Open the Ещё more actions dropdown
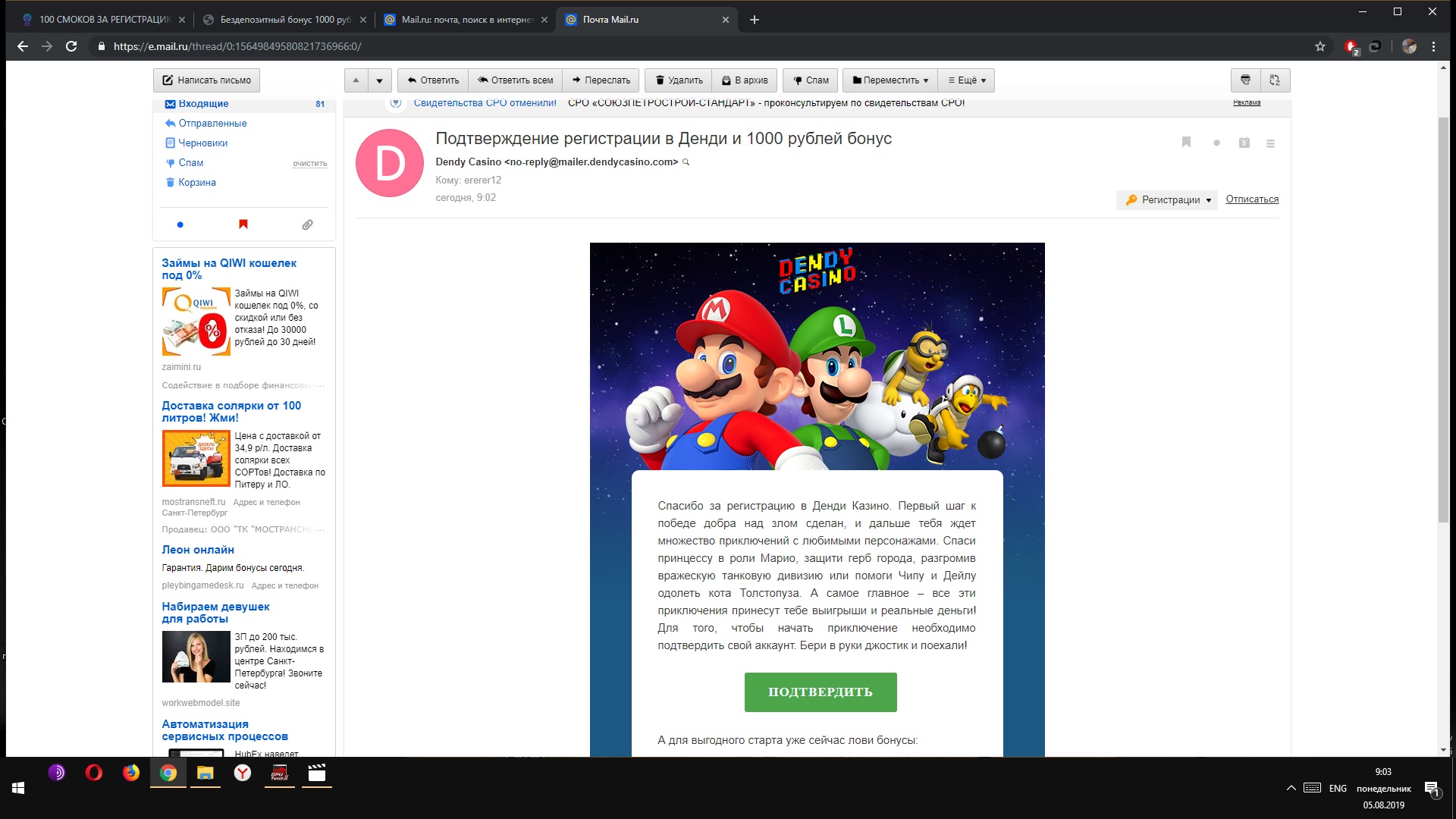The height and width of the screenshot is (819, 1456). (x=966, y=80)
